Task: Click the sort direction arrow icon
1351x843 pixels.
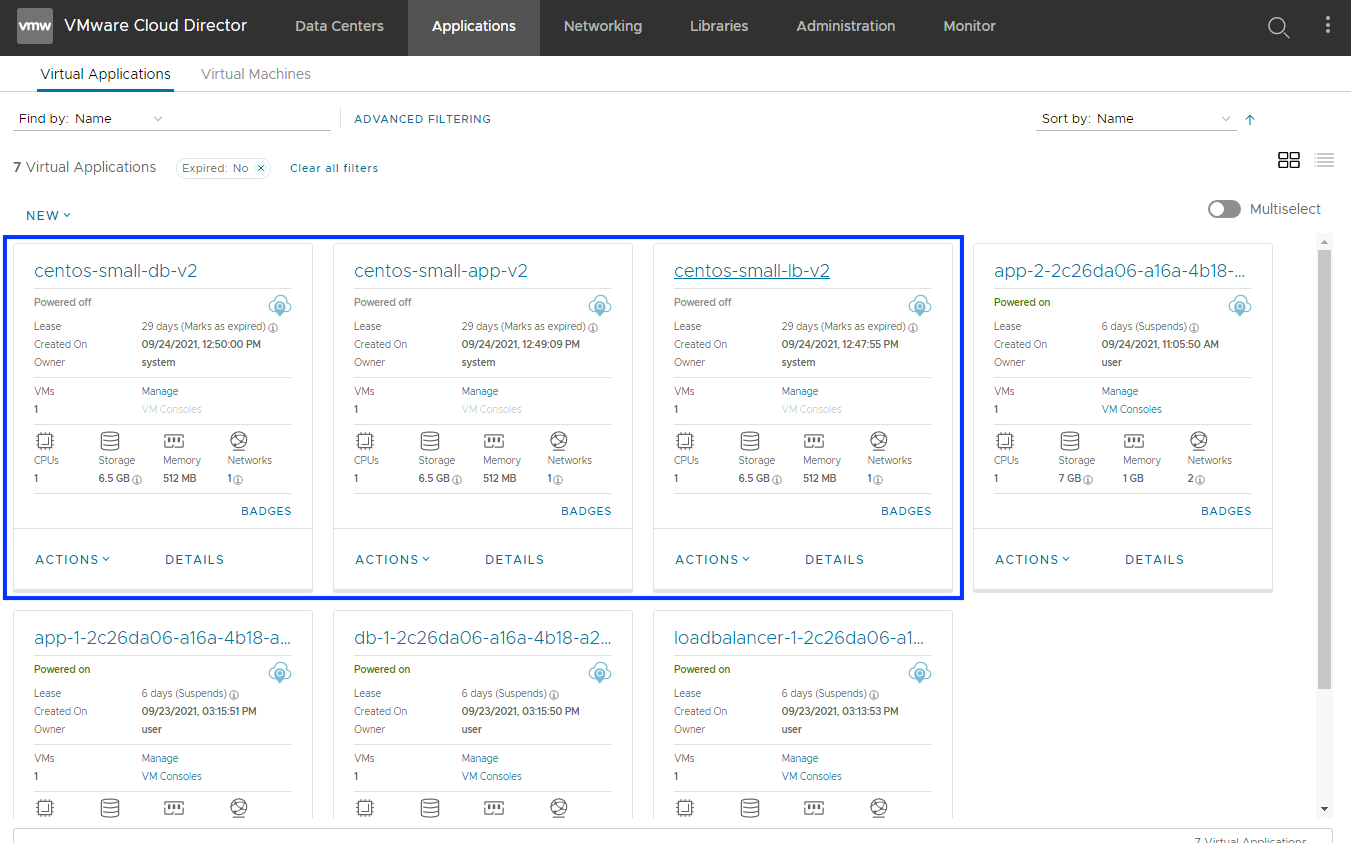Action: click(x=1249, y=120)
